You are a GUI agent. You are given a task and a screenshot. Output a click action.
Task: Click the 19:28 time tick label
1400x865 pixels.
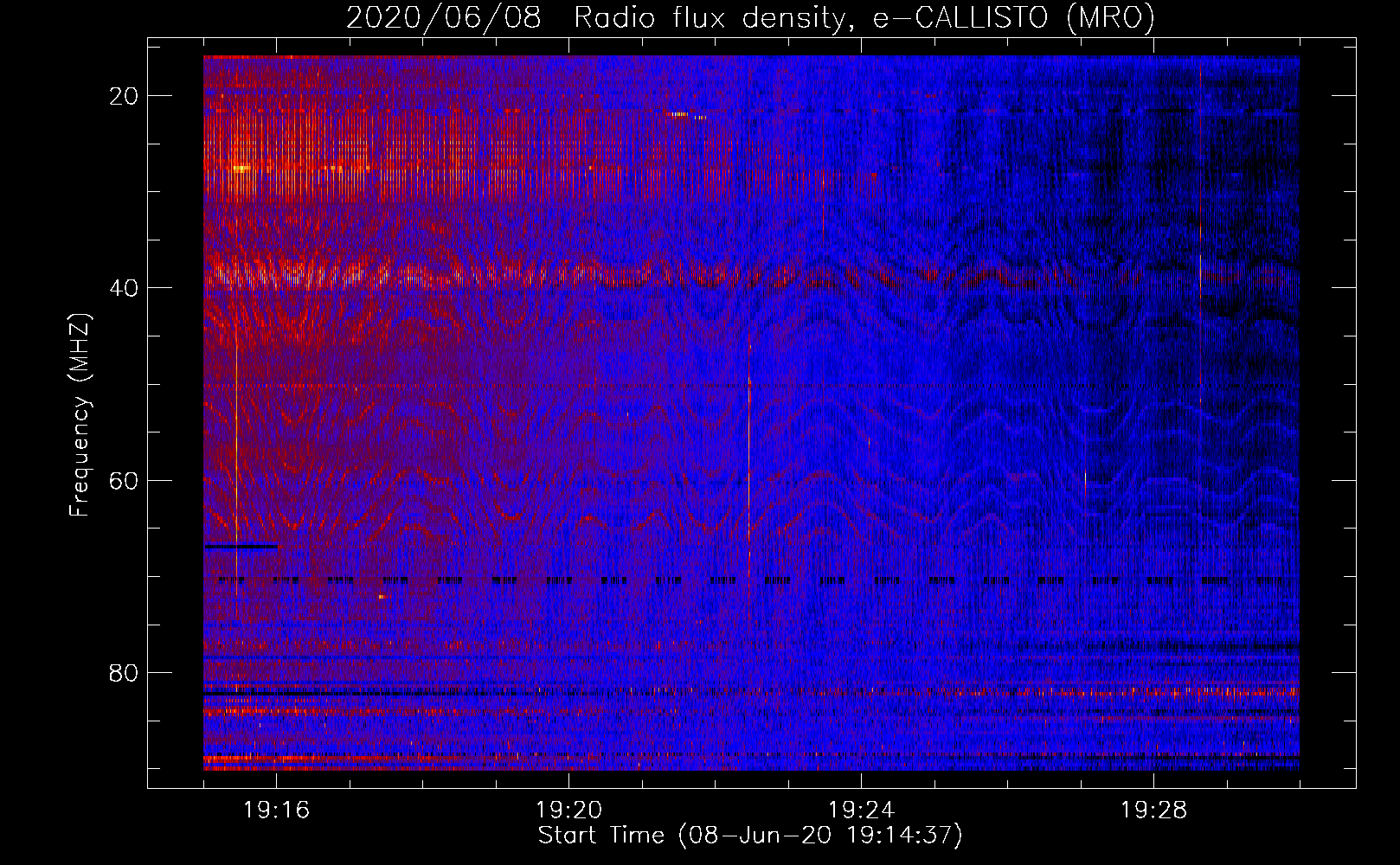(x=1154, y=811)
